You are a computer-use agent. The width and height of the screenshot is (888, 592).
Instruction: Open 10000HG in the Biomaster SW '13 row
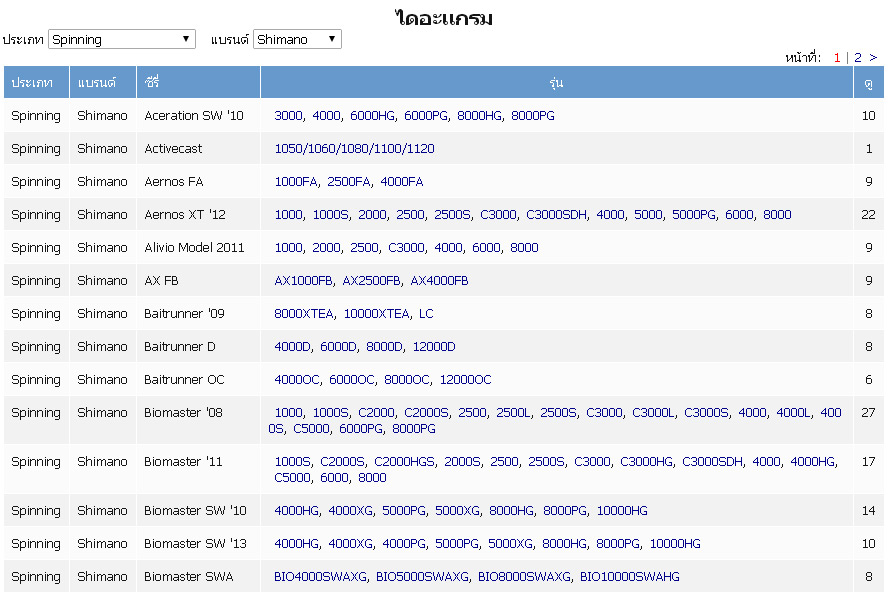[x=674, y=544]
